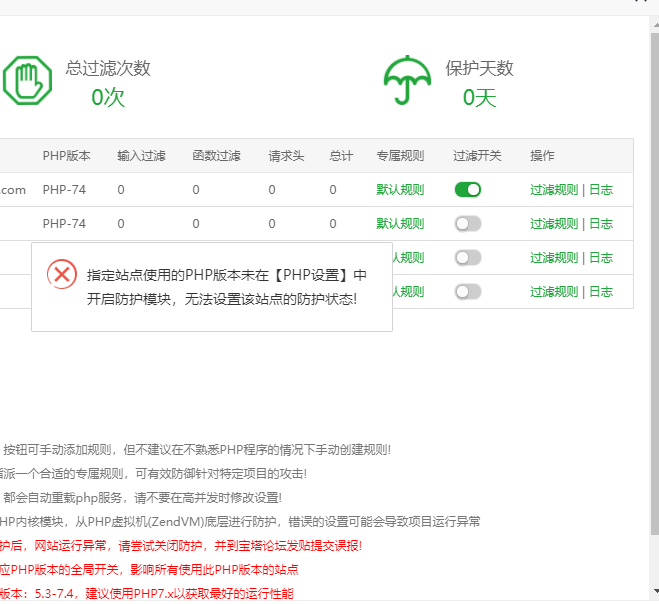The image size is (659, 604).
Task: Click the scrollbar down arrow at the bottom right
Action: tap(656, 592)
